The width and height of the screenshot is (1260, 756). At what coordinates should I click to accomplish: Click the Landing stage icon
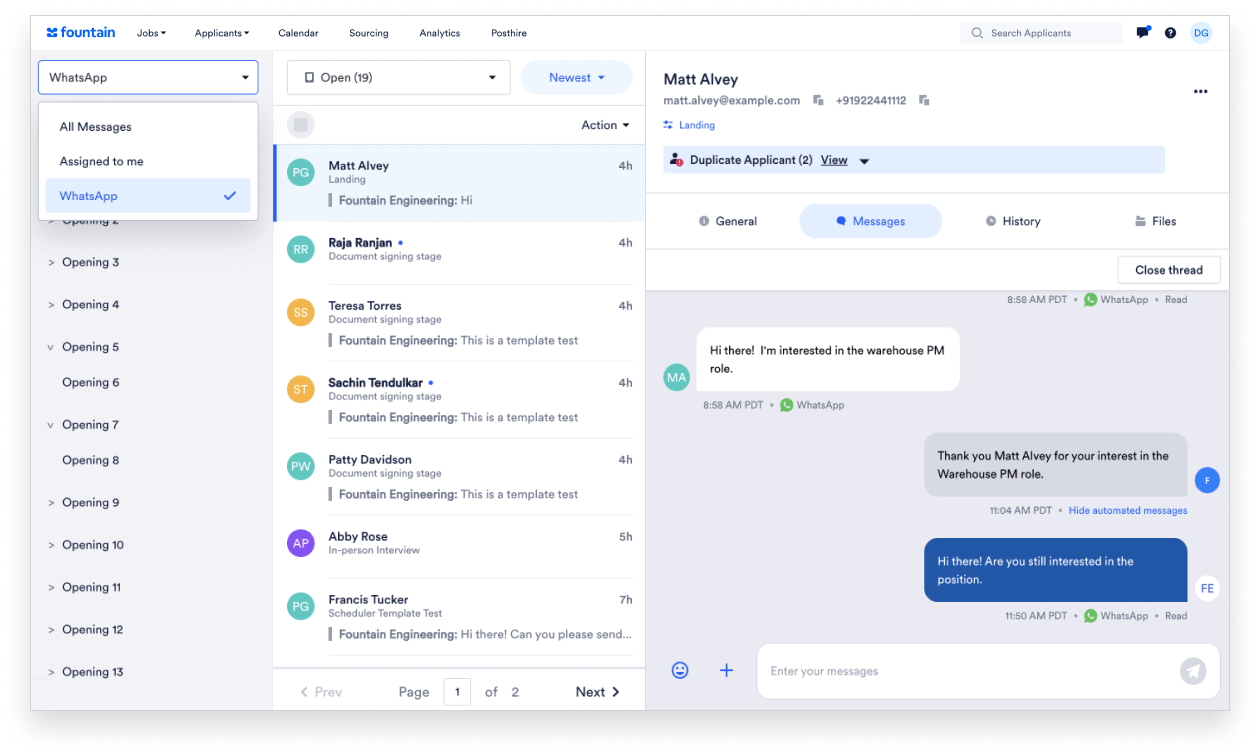click(x=668, y=125)
